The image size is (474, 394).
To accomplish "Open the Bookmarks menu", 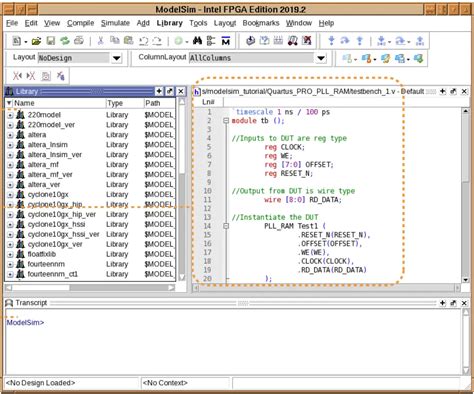I will [x=261, y=23].
